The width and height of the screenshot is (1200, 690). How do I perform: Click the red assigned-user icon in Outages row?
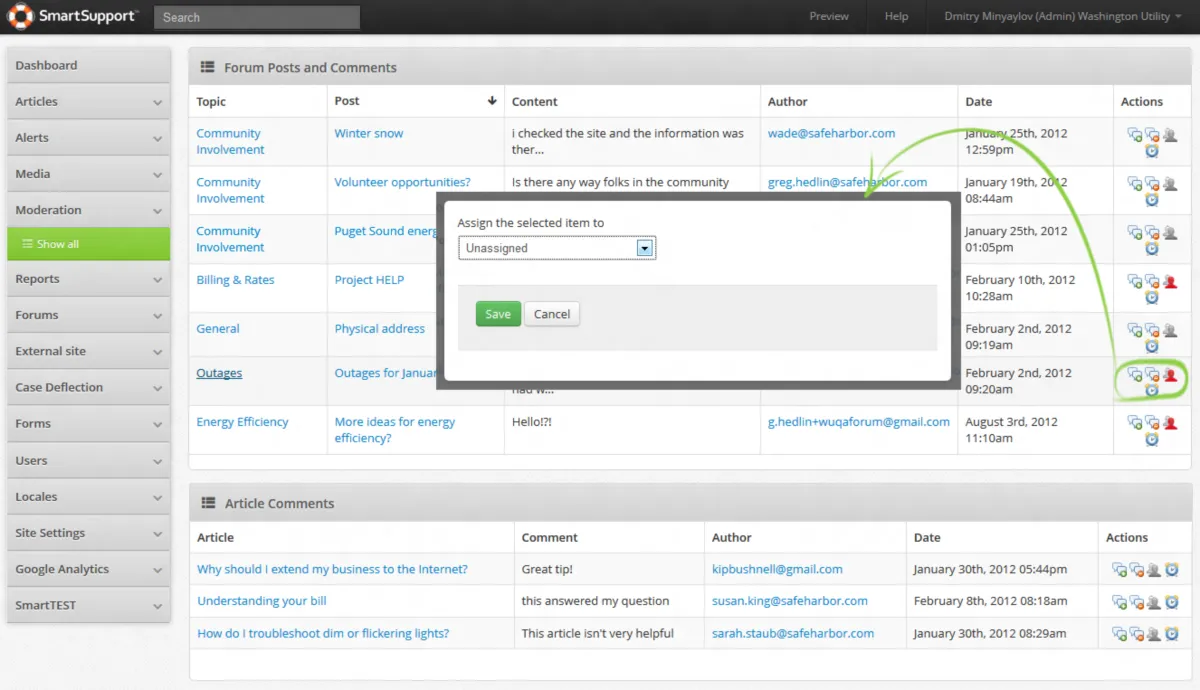pos(1170,375)
